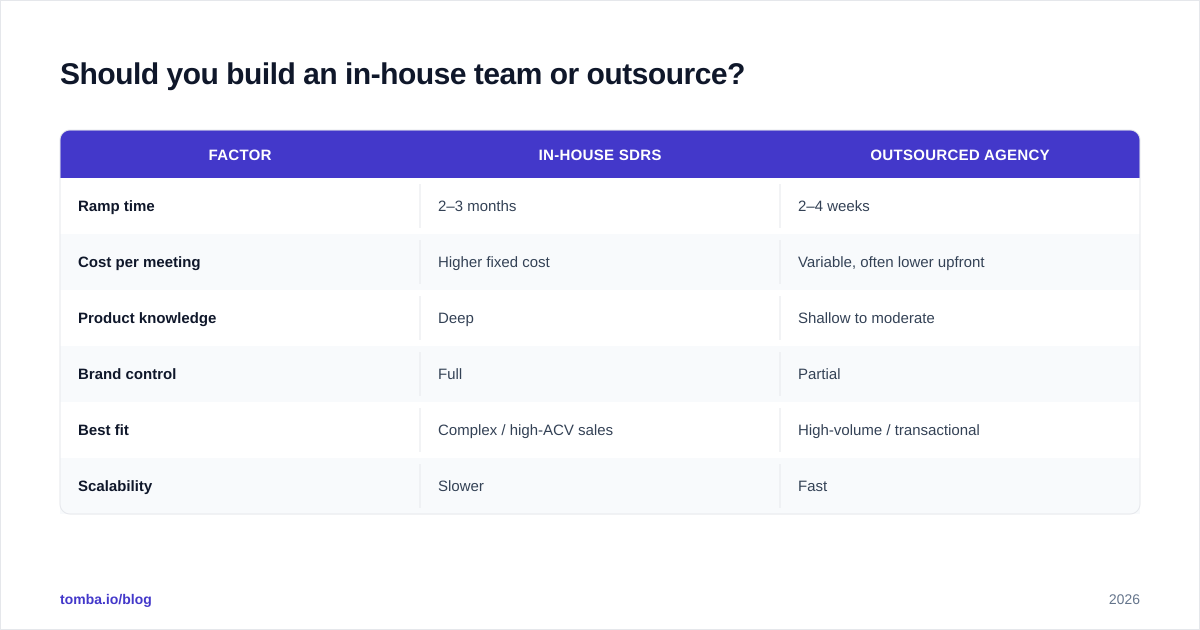Select the OUTSOURCED AGENCY column header

click(960, 155)
